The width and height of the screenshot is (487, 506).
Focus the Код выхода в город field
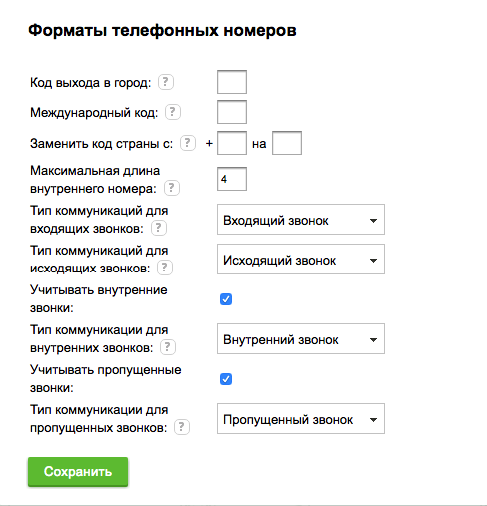coord(232,82)
